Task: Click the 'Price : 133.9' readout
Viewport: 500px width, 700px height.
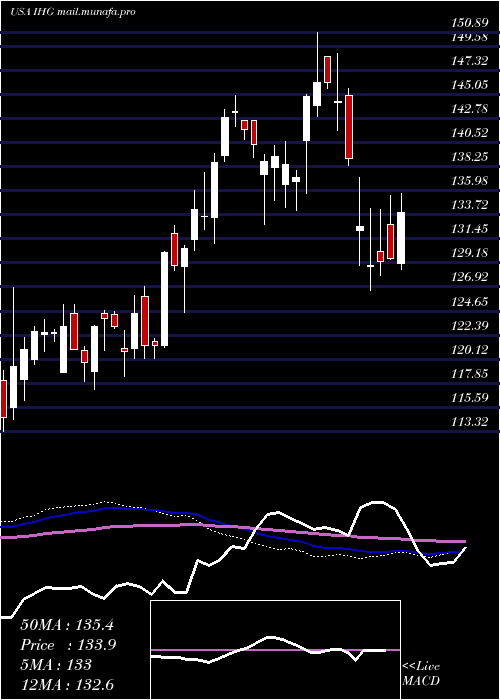Action: coord(68,645)
